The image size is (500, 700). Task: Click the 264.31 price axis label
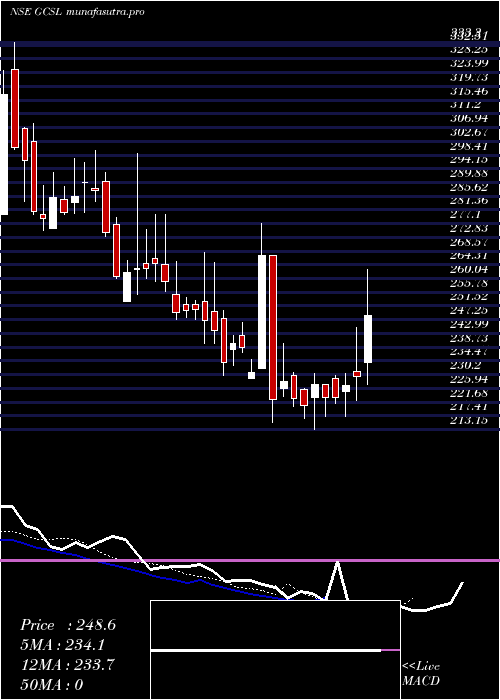click(469, 256)
